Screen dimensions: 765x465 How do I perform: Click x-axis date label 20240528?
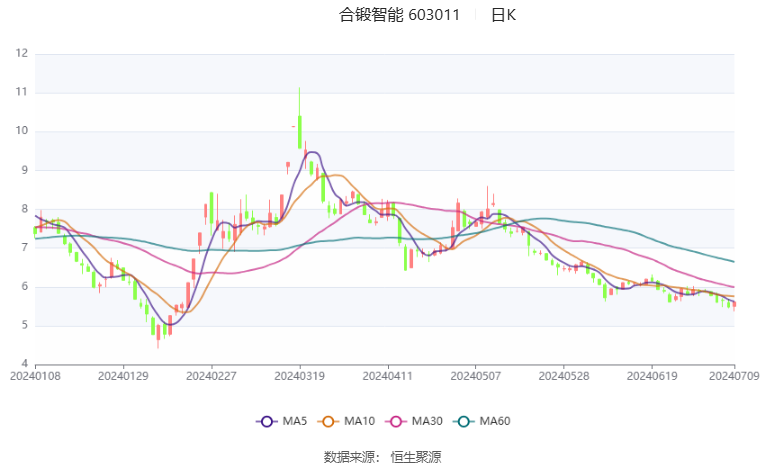(x=564, y=376)
